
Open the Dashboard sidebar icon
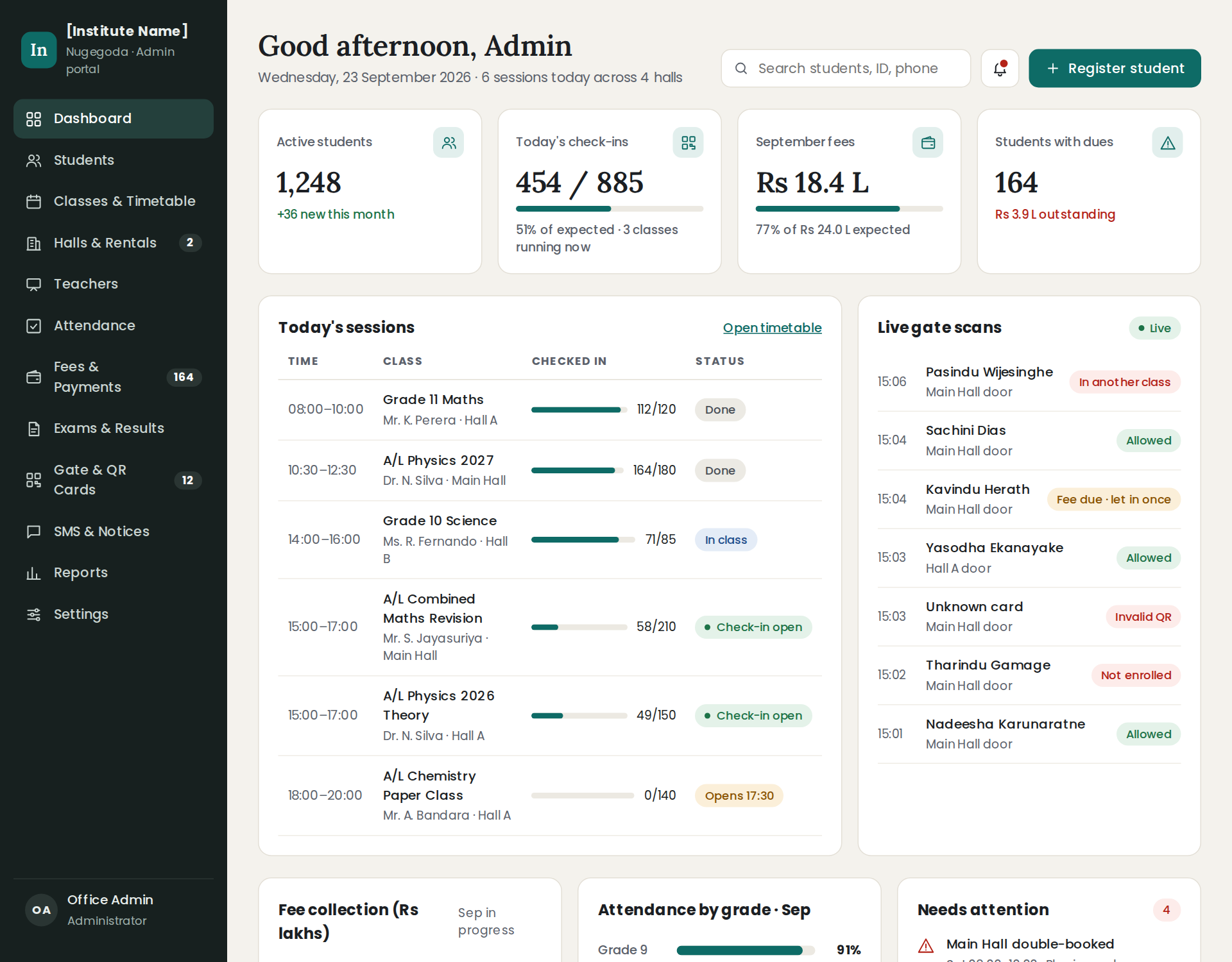pyautogui.click(x=33, y=119)
